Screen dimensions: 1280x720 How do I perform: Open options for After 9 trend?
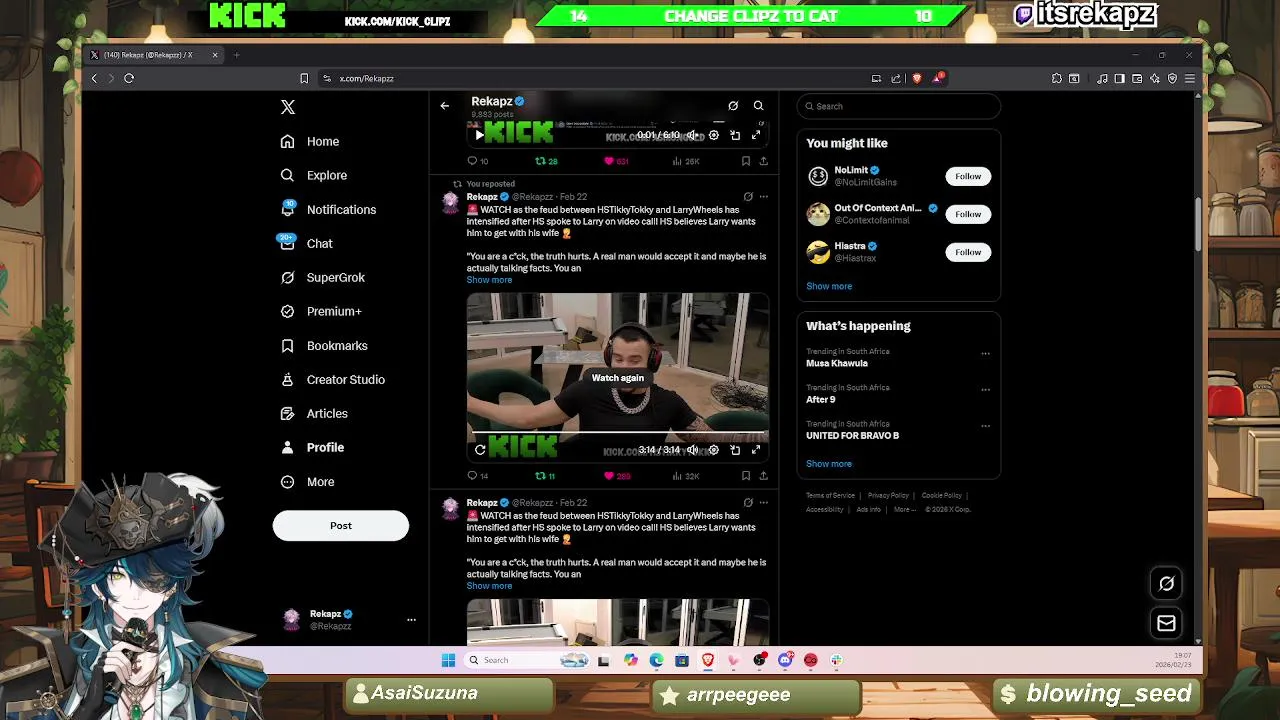[x=985, y=390]
